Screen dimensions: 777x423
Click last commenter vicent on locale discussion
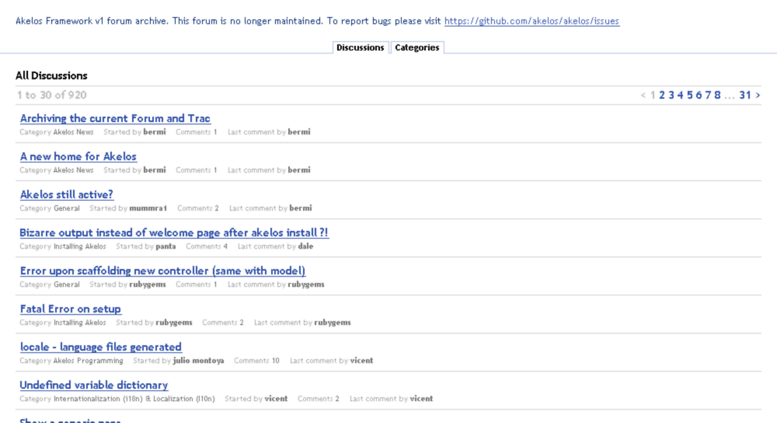(362, 361)
